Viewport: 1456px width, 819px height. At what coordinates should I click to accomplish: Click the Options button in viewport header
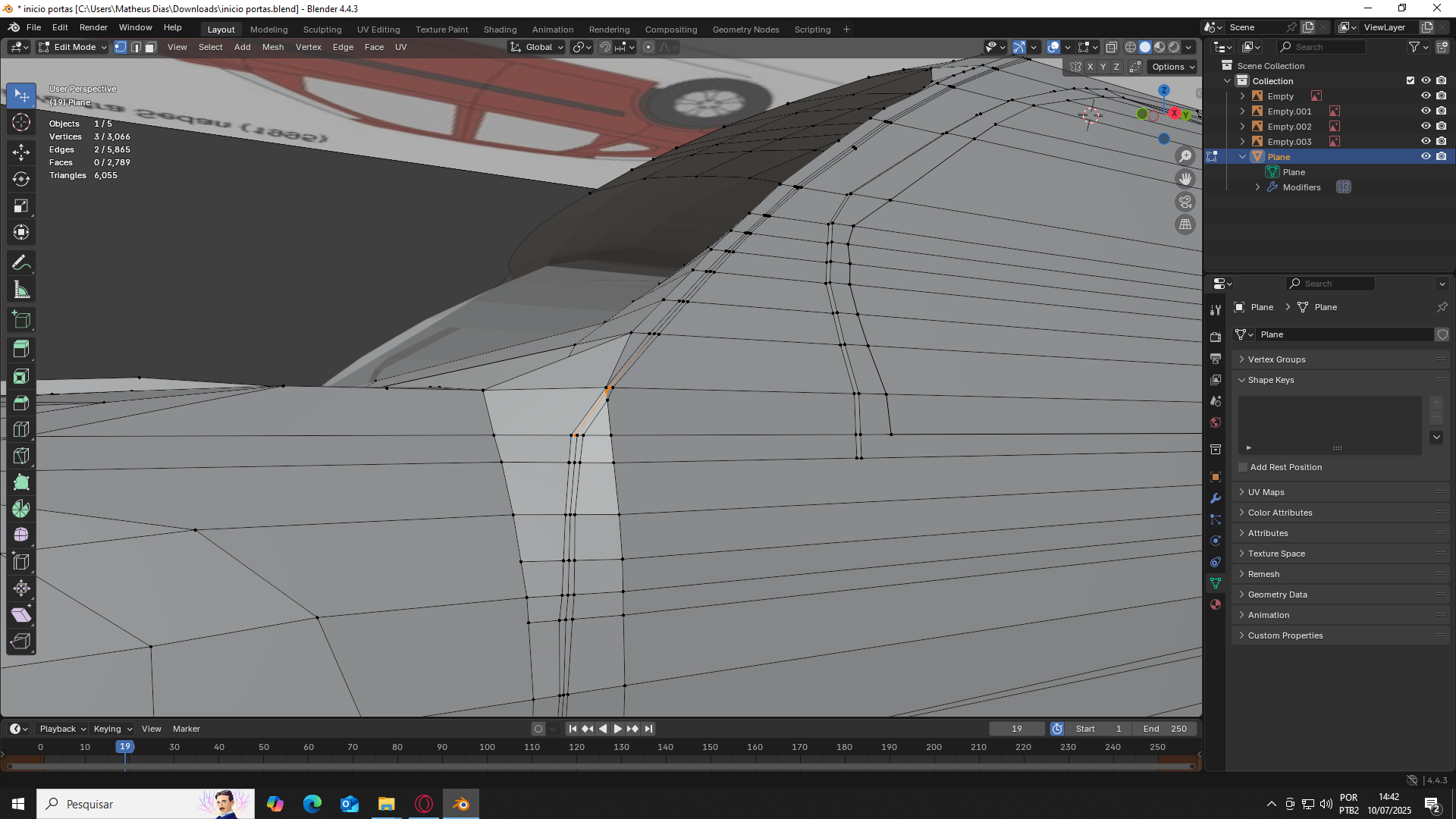point(1172,67)
